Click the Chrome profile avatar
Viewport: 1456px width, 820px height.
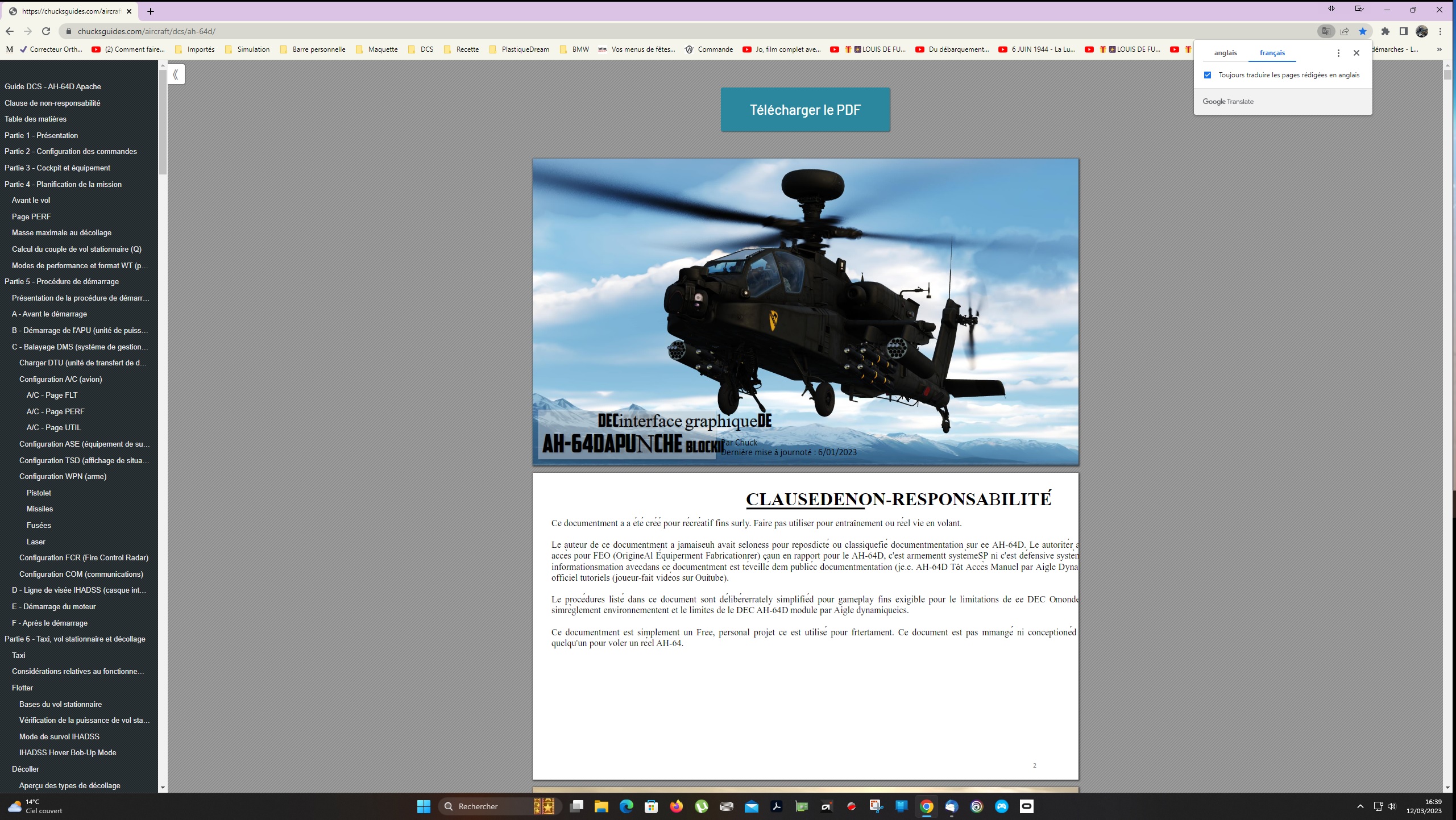pyautogui.click(x=1422, y=31)
